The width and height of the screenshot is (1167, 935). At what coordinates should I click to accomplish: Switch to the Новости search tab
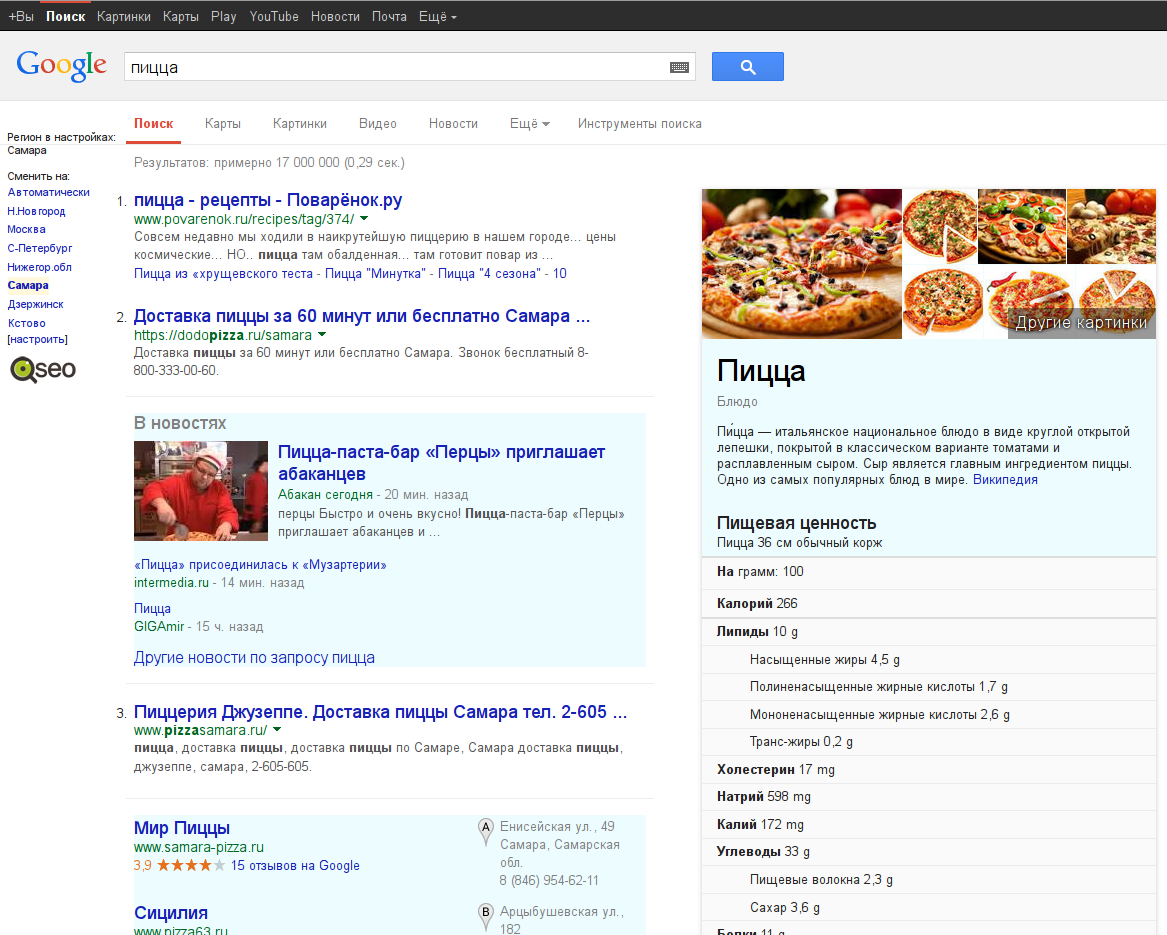pyautogui.click(x=453, y=124)
